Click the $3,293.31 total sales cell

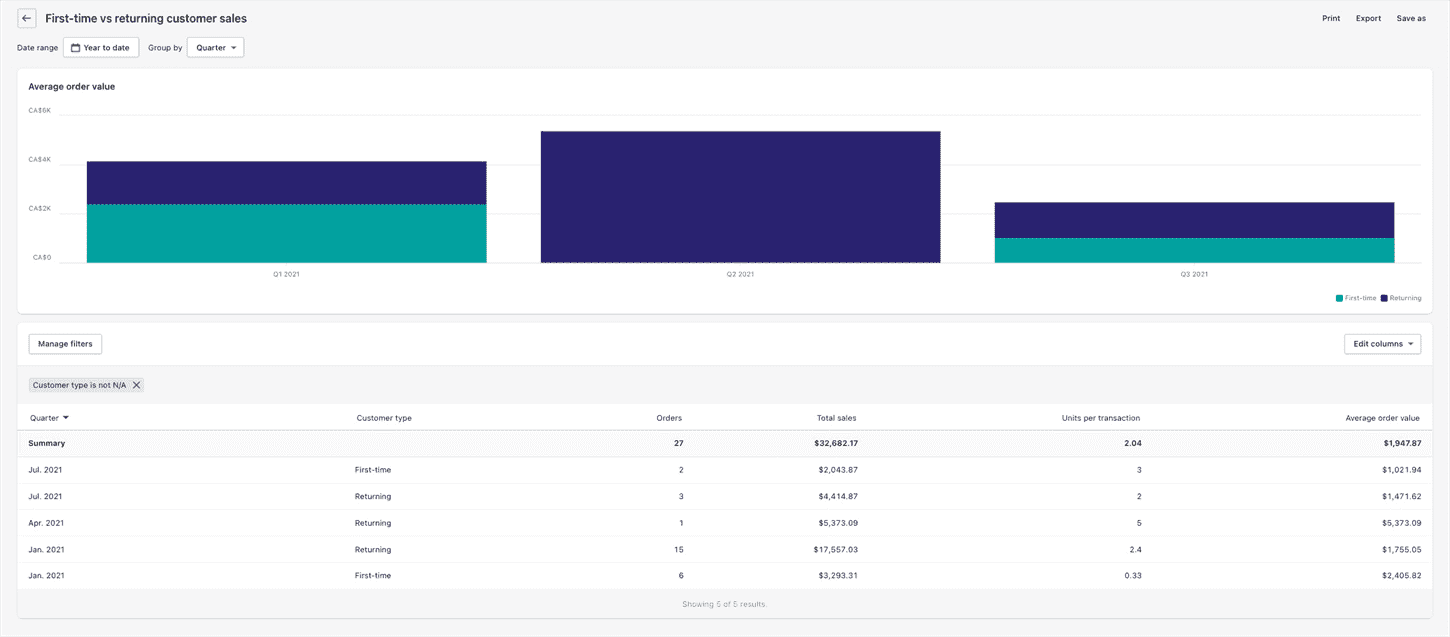(x=836, y=576)
